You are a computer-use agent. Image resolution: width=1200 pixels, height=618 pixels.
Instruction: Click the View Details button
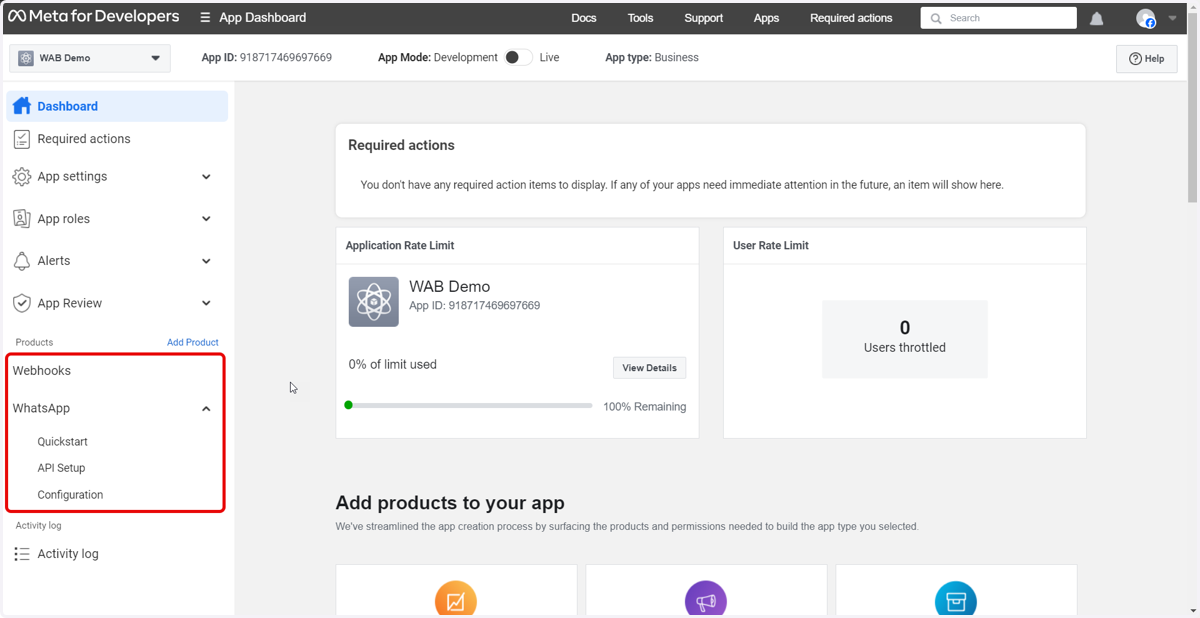pos(650,368)
